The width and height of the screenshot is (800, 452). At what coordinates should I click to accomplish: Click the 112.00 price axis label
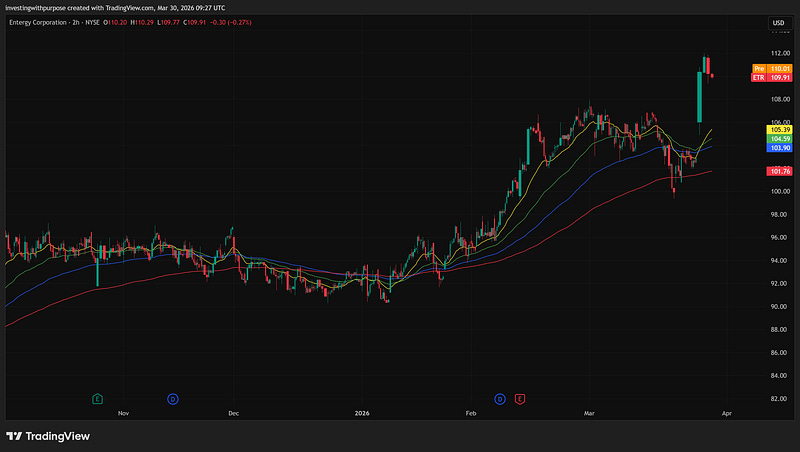click(x=780, y=53)
